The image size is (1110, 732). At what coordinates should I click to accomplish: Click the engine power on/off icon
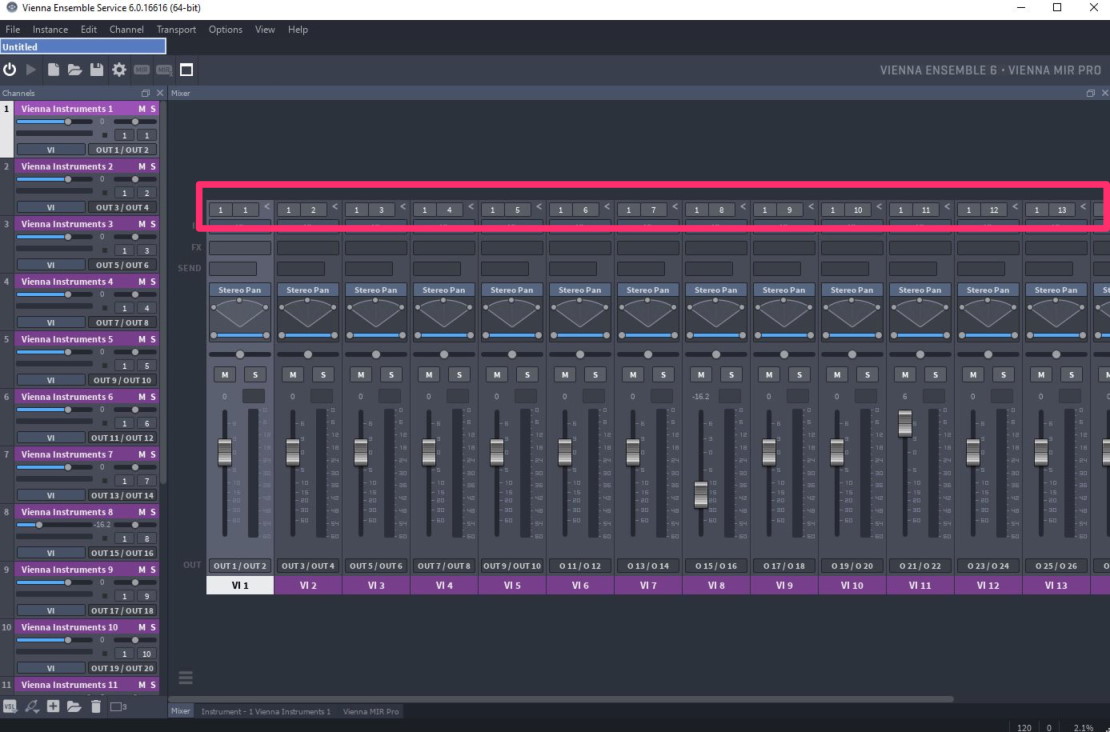coord(10,69)
